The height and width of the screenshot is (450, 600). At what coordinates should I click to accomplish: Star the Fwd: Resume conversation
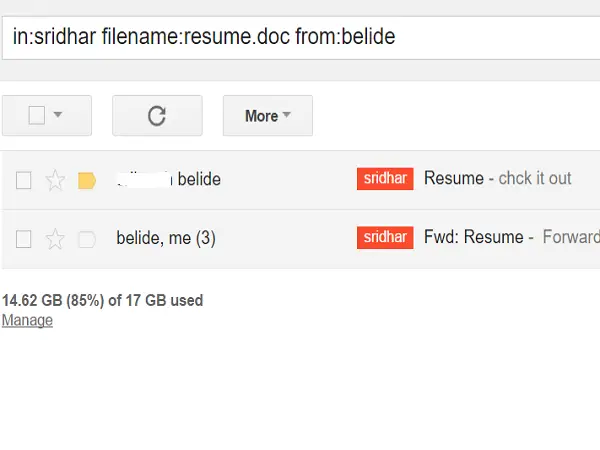55,239
